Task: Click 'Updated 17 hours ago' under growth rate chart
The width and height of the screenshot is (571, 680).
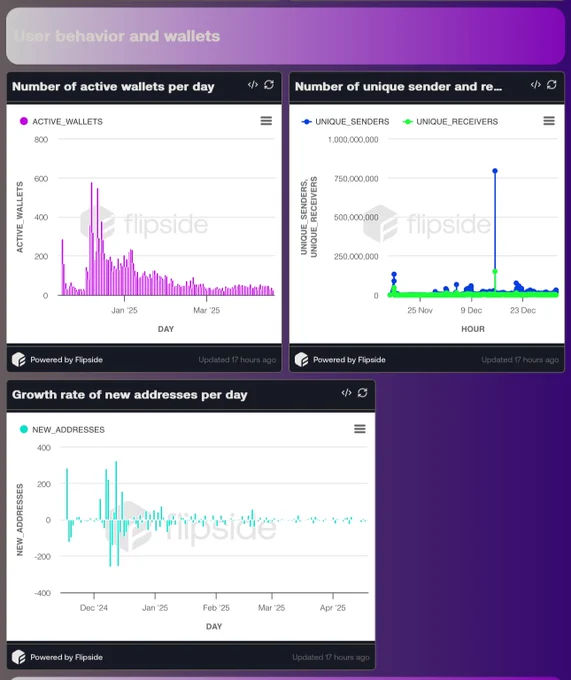Action: [x=331, y=657]
